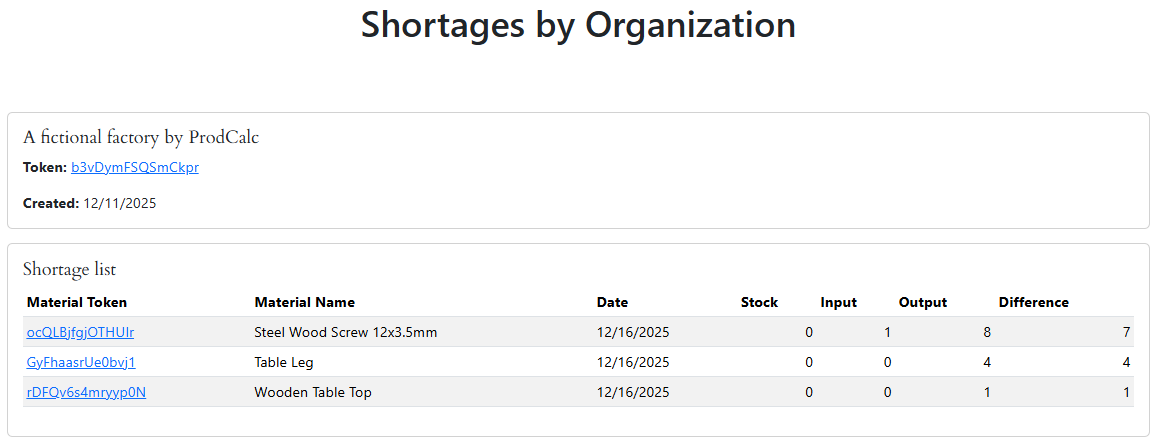The width and height of the screenshot is (1157, 441).
Task: Open the Table Leg material token link
Action: (x=81, y=362)
